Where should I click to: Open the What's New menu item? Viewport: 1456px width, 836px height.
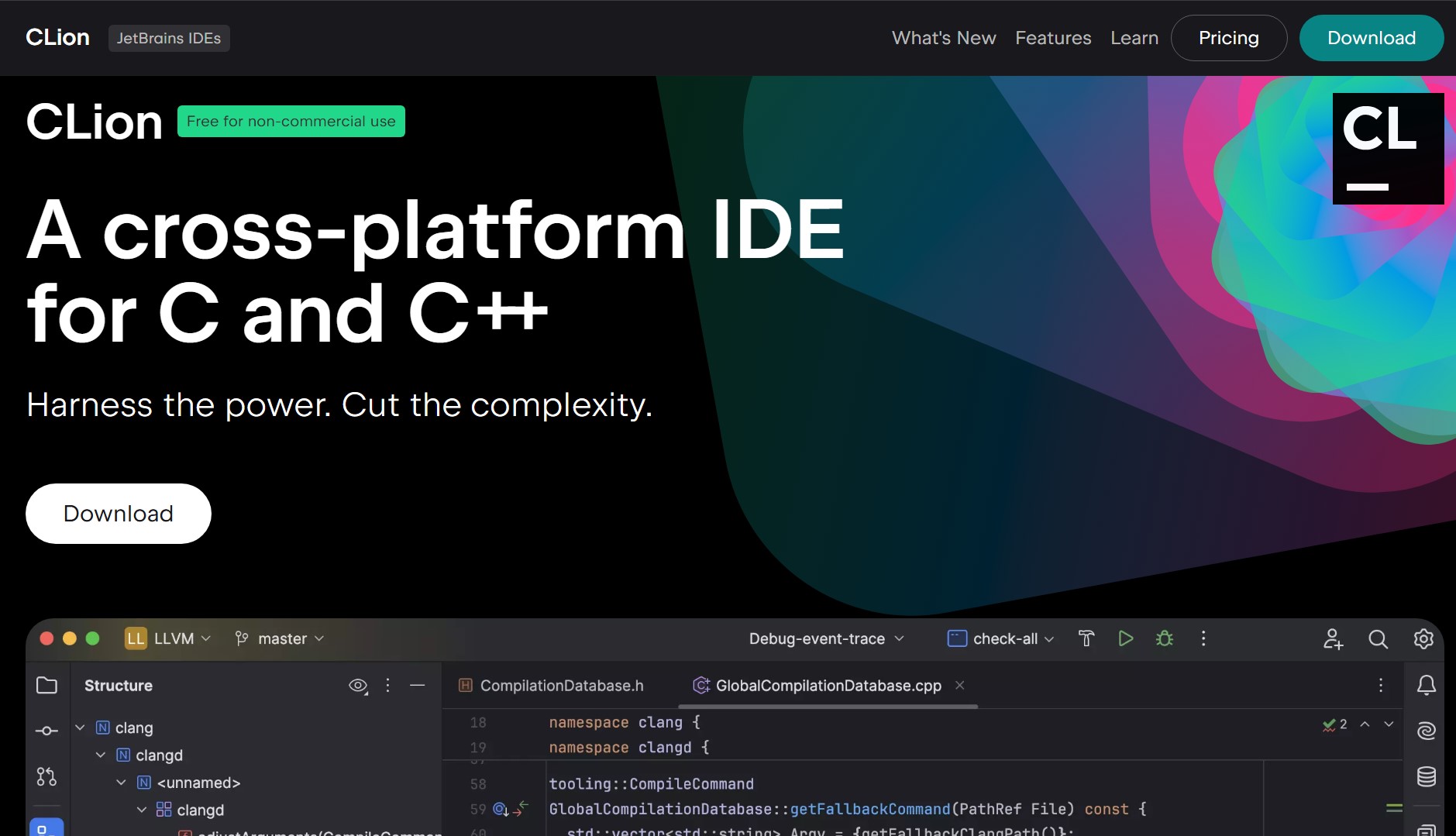944,38
